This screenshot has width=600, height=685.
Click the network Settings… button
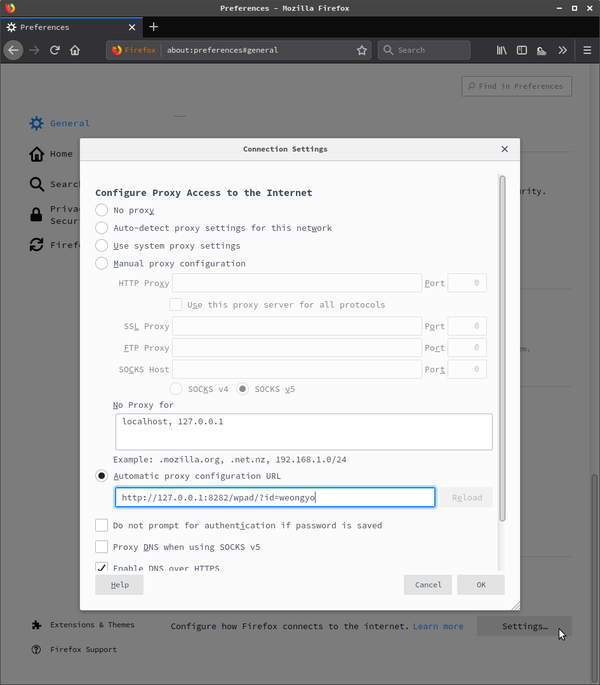[524, 626]
